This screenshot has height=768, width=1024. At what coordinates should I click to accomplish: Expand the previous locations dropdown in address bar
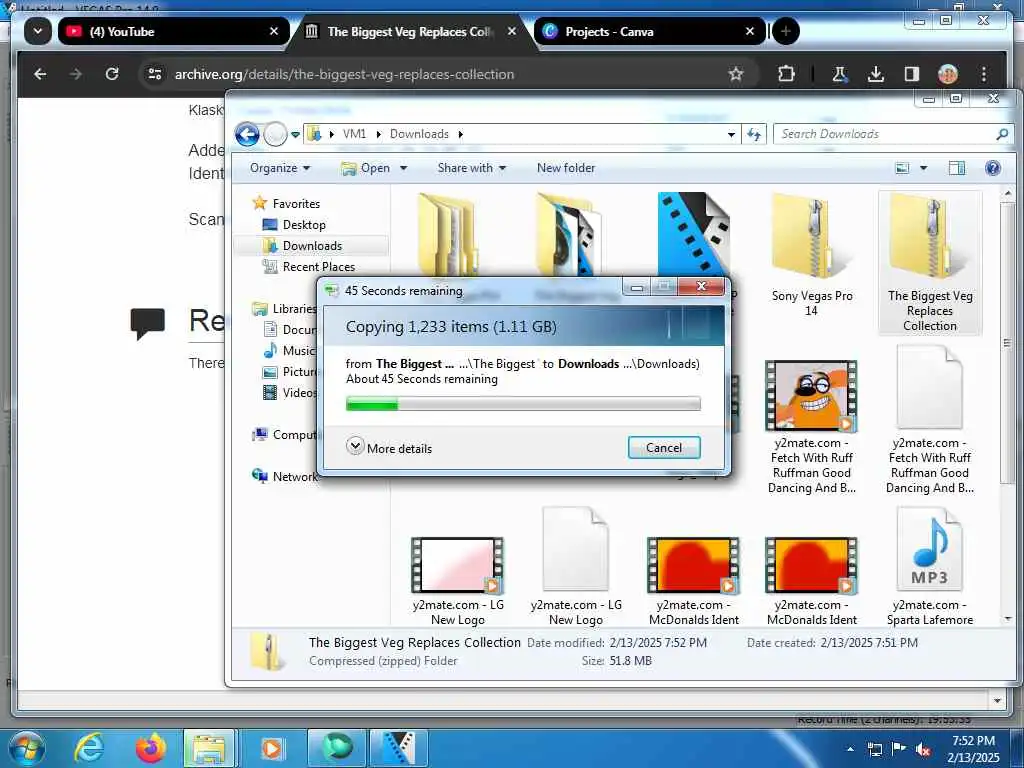point(731,135)
